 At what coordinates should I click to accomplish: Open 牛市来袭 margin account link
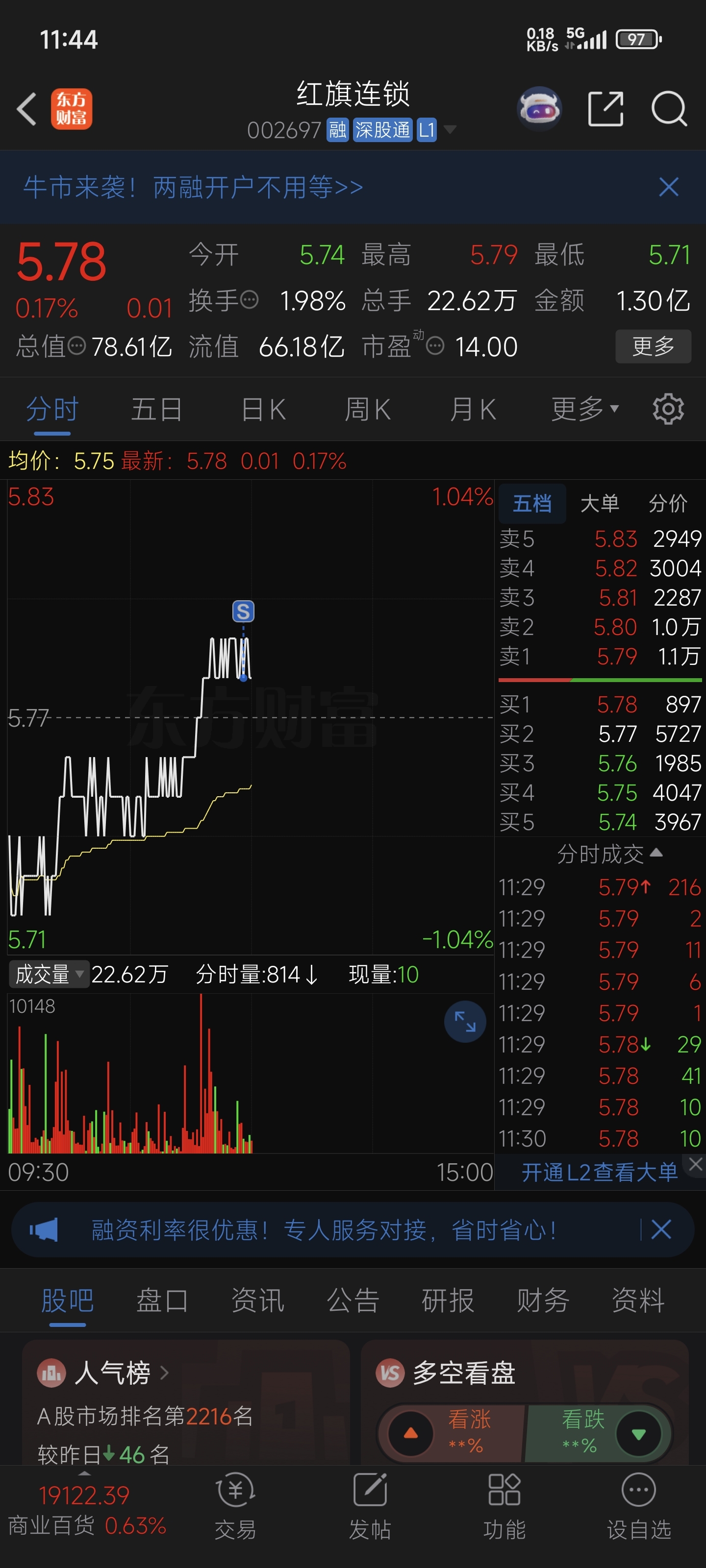[x=193, y=187]
